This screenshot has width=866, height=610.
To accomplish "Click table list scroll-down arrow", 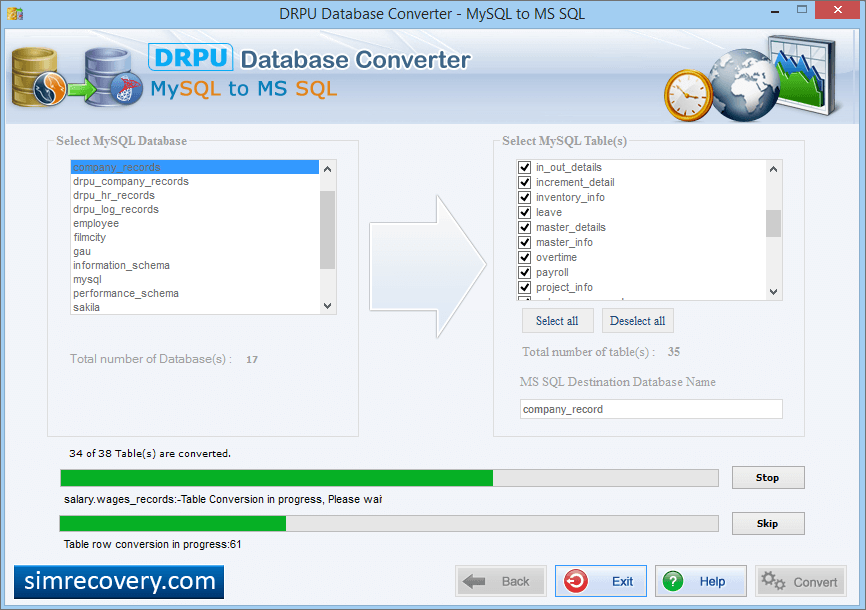I will coord(773,292).
